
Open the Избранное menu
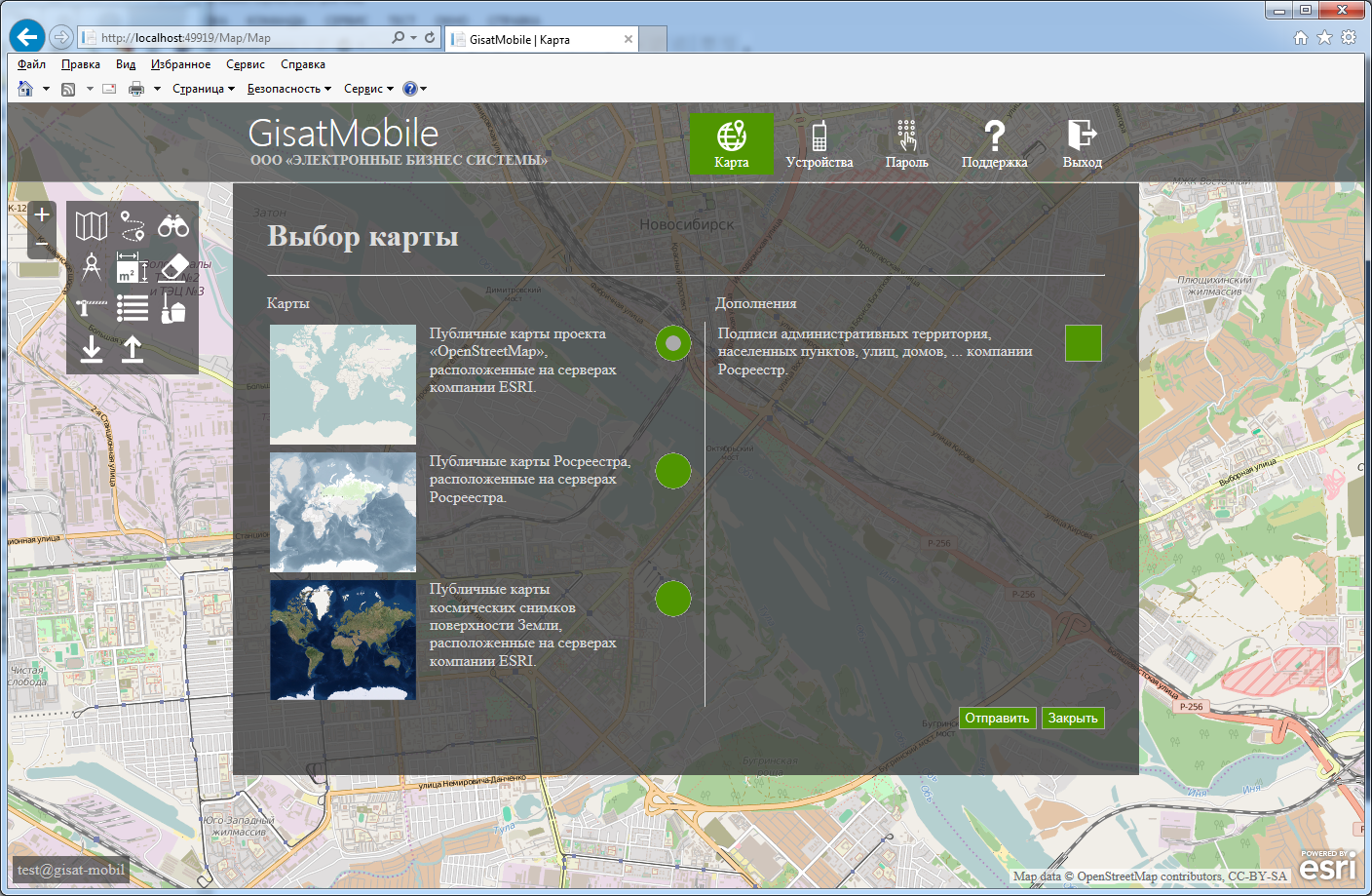pos(180,64)
